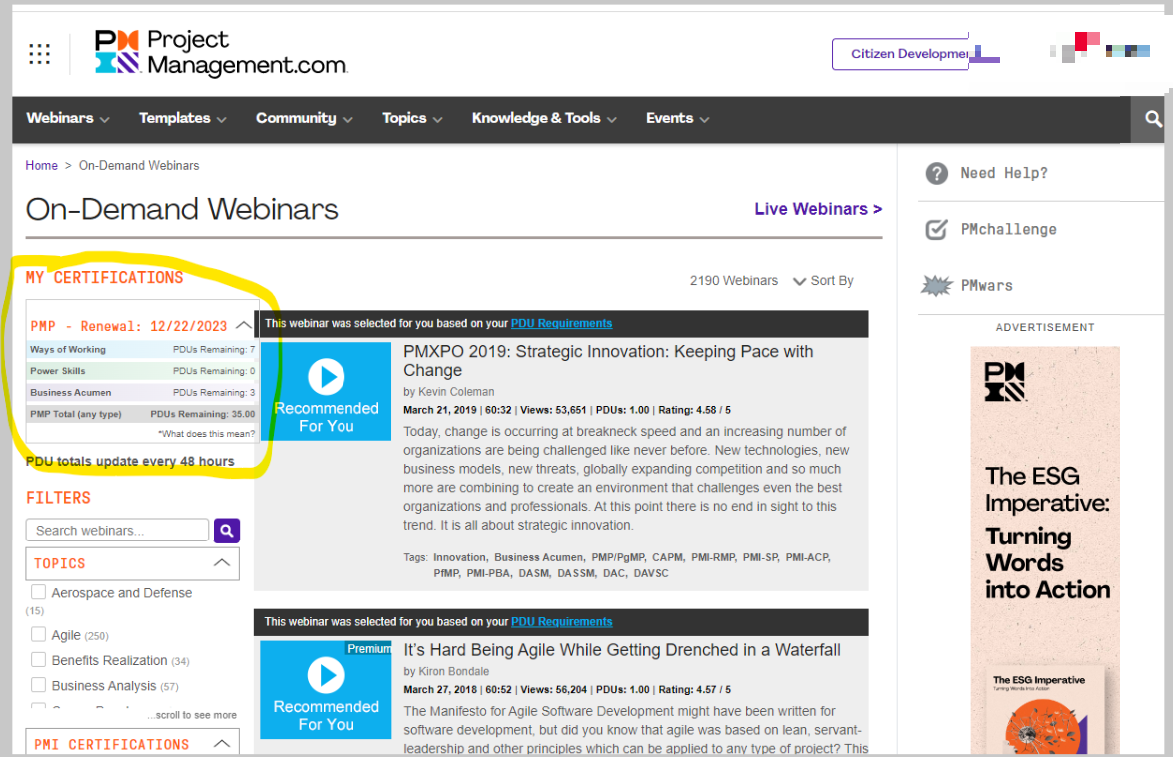Collapse the PMP Renewal certification panel
The height and width of the screenshot is (757, 1173).
243,325
